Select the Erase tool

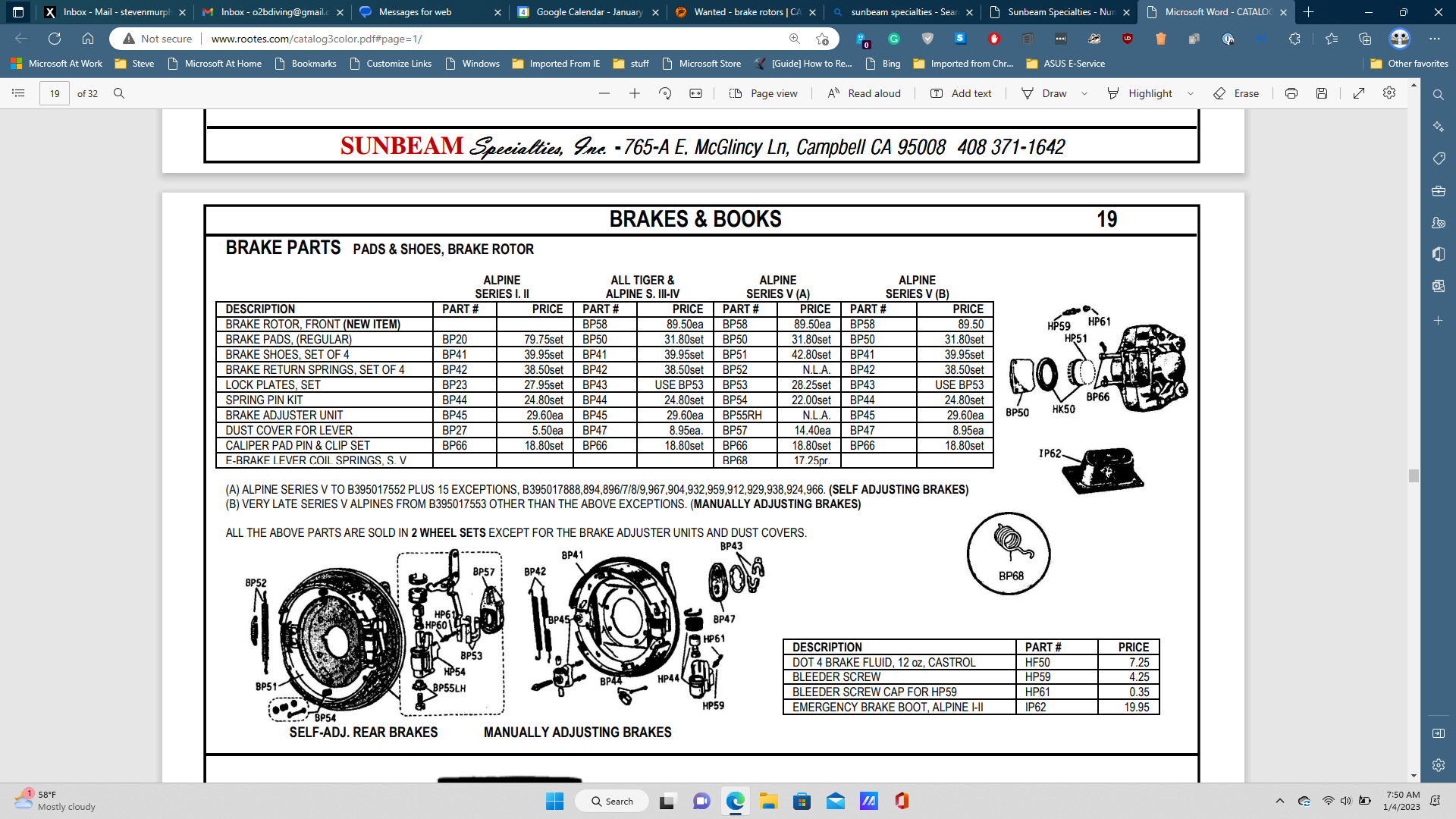tap(1236, 93)
